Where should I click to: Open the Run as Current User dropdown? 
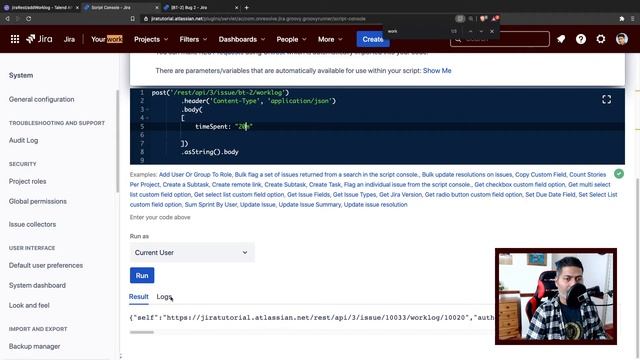(x=192, y=253)
